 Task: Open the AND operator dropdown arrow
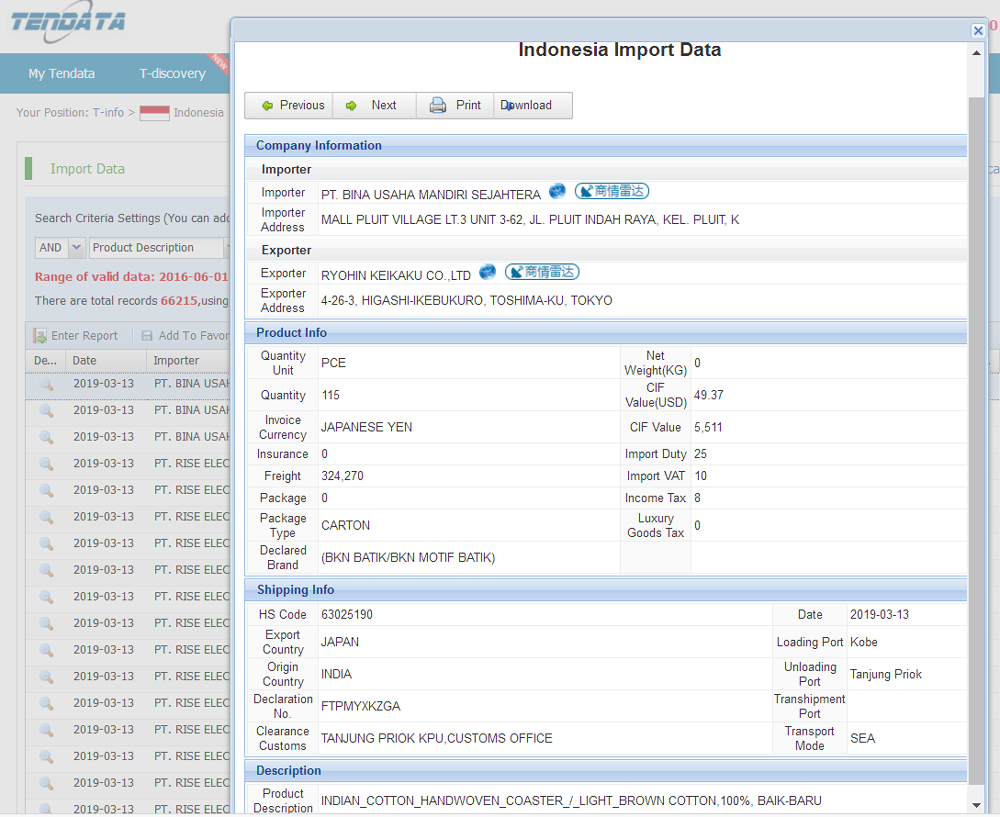point(76,248)
